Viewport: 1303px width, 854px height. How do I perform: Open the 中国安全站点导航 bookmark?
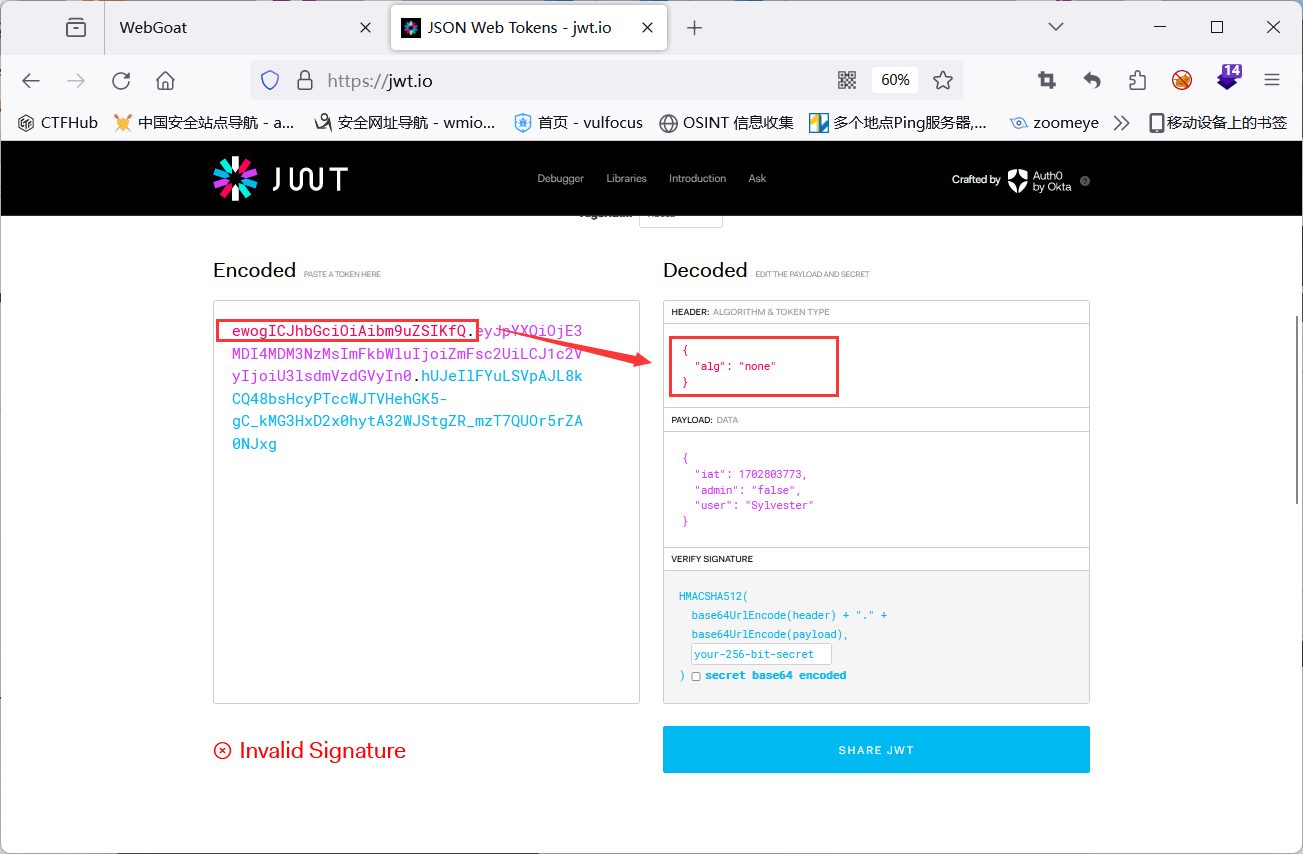tap(204, 122)
